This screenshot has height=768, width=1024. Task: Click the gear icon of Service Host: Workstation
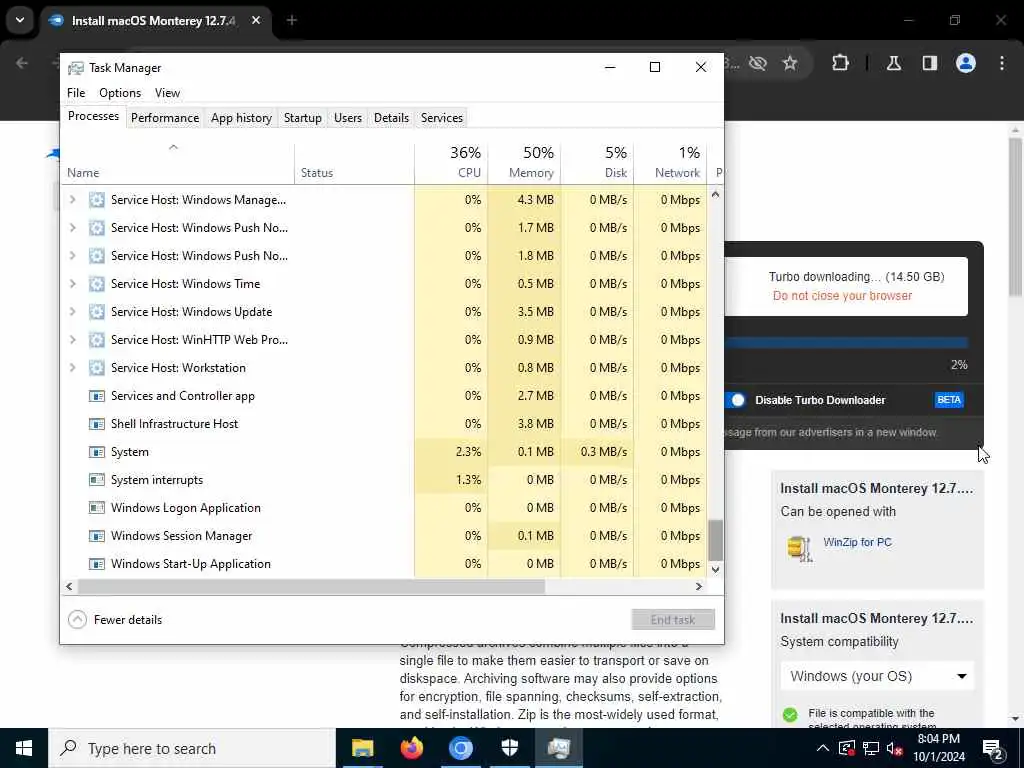click(x=97, y=368)
